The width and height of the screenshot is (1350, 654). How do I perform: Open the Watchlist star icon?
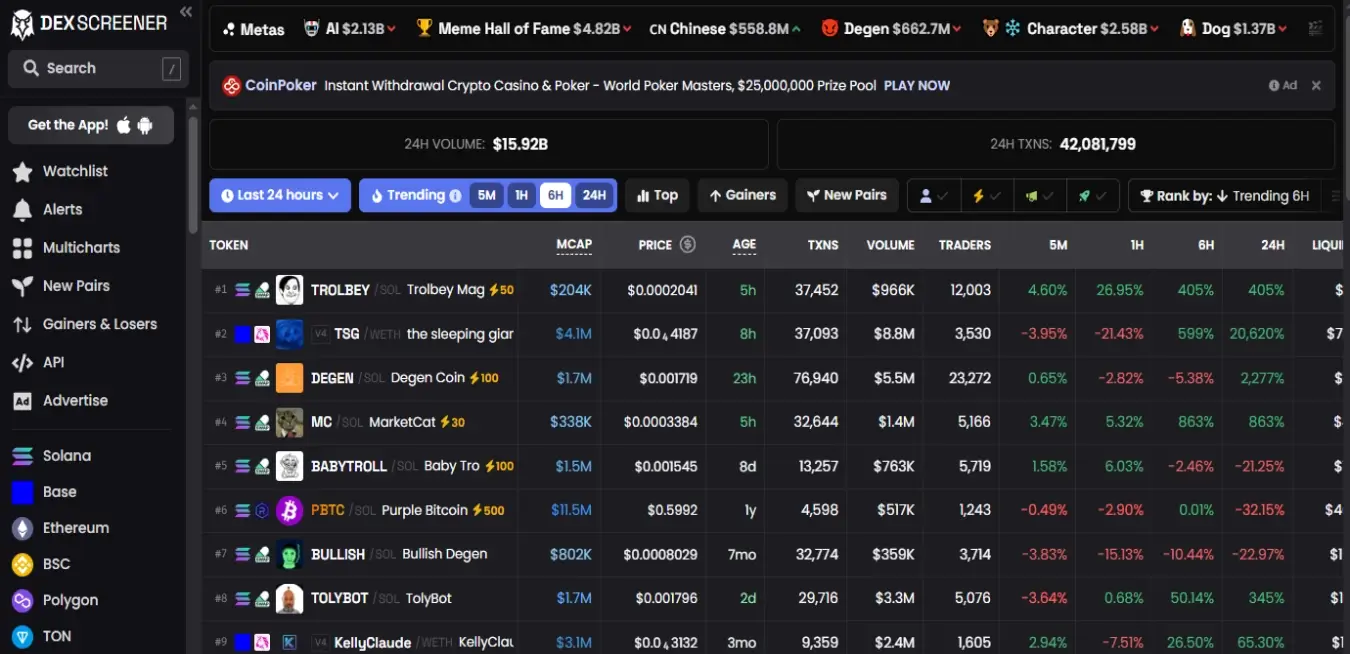pyautogui.click(x=22, y=172)
